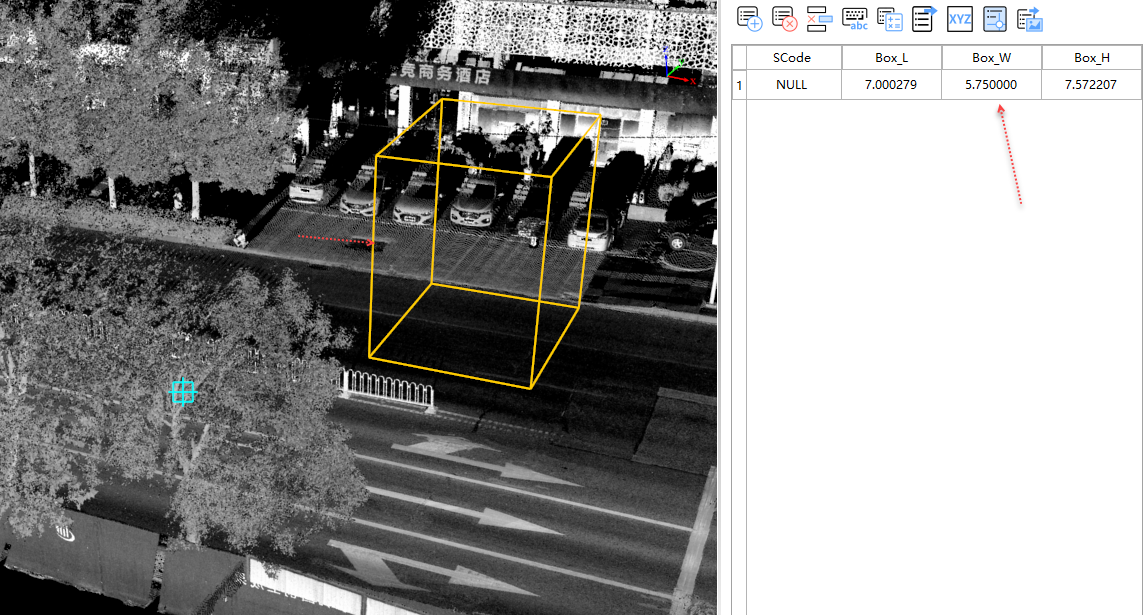Click the XYZ axis gizmo in viewport

(672, 62)
